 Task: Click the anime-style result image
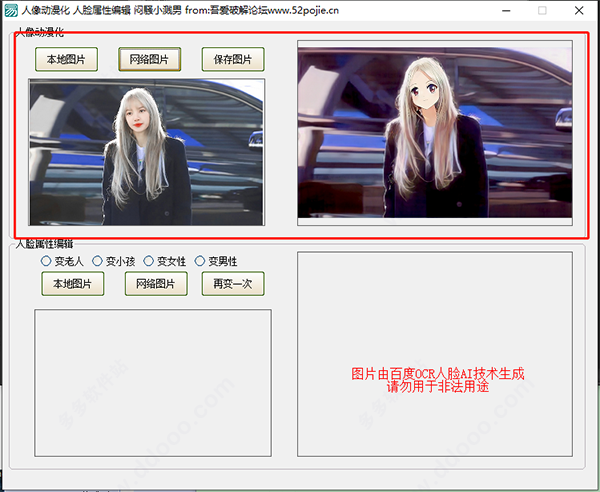(x=435, y=133)
